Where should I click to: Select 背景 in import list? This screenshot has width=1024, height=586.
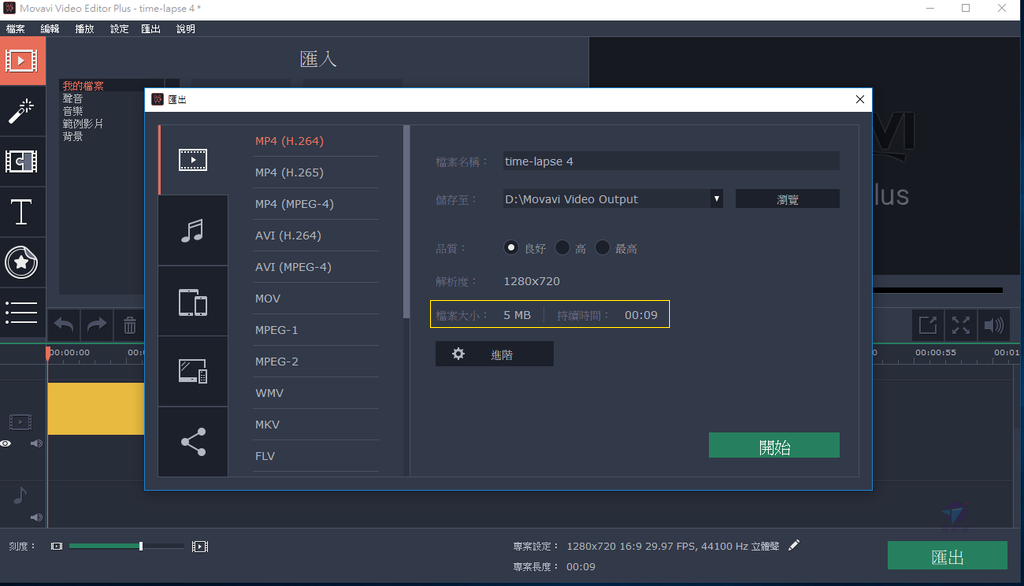pos(72,137)
